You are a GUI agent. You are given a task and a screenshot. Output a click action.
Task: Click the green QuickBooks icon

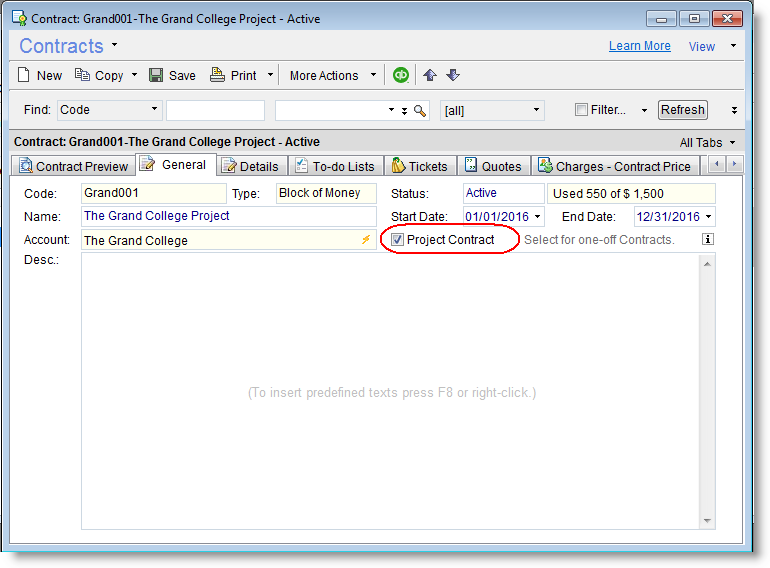pos(401,75)
